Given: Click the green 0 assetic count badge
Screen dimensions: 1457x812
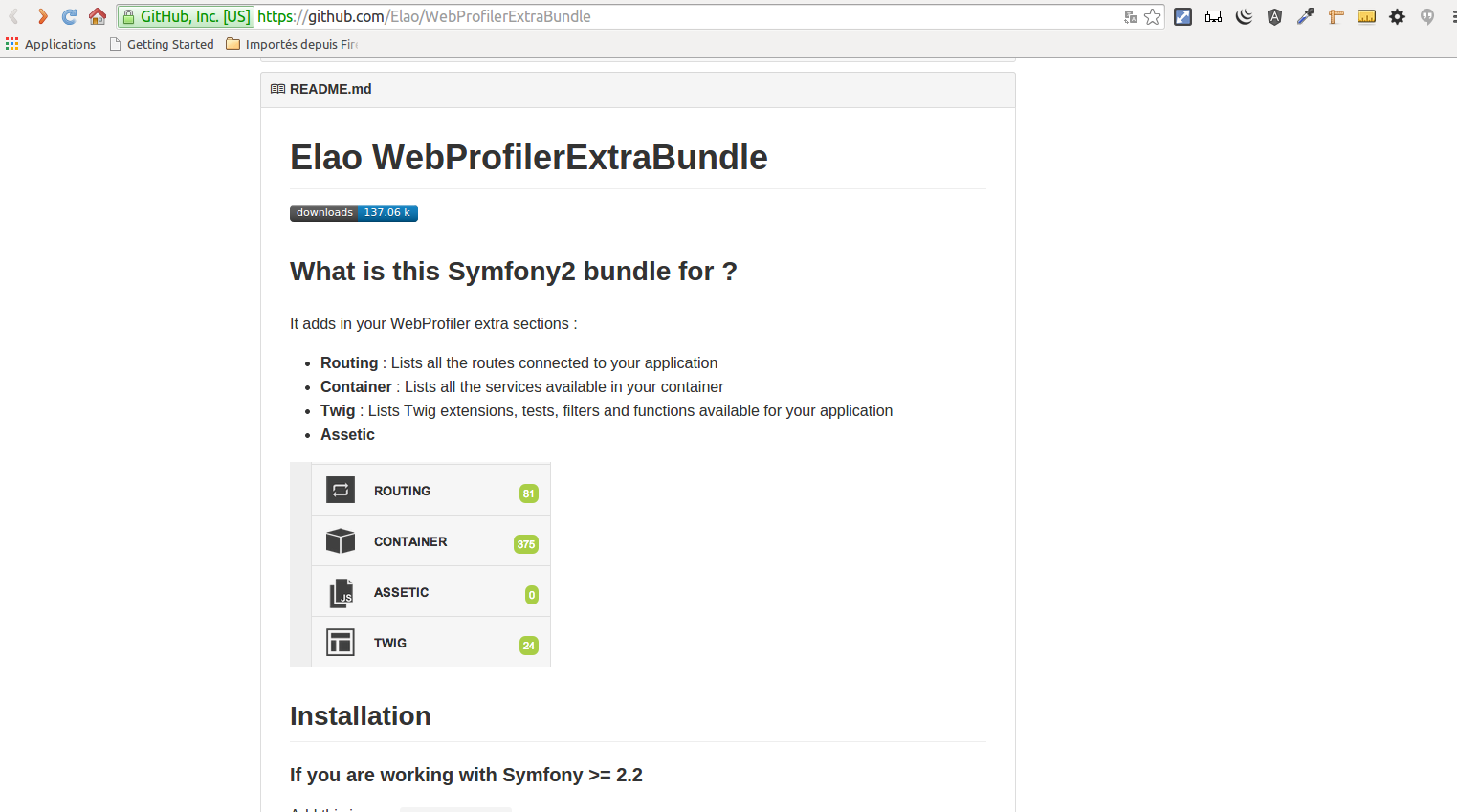Looking at the screenshot, I should click(x=532, y=595).
